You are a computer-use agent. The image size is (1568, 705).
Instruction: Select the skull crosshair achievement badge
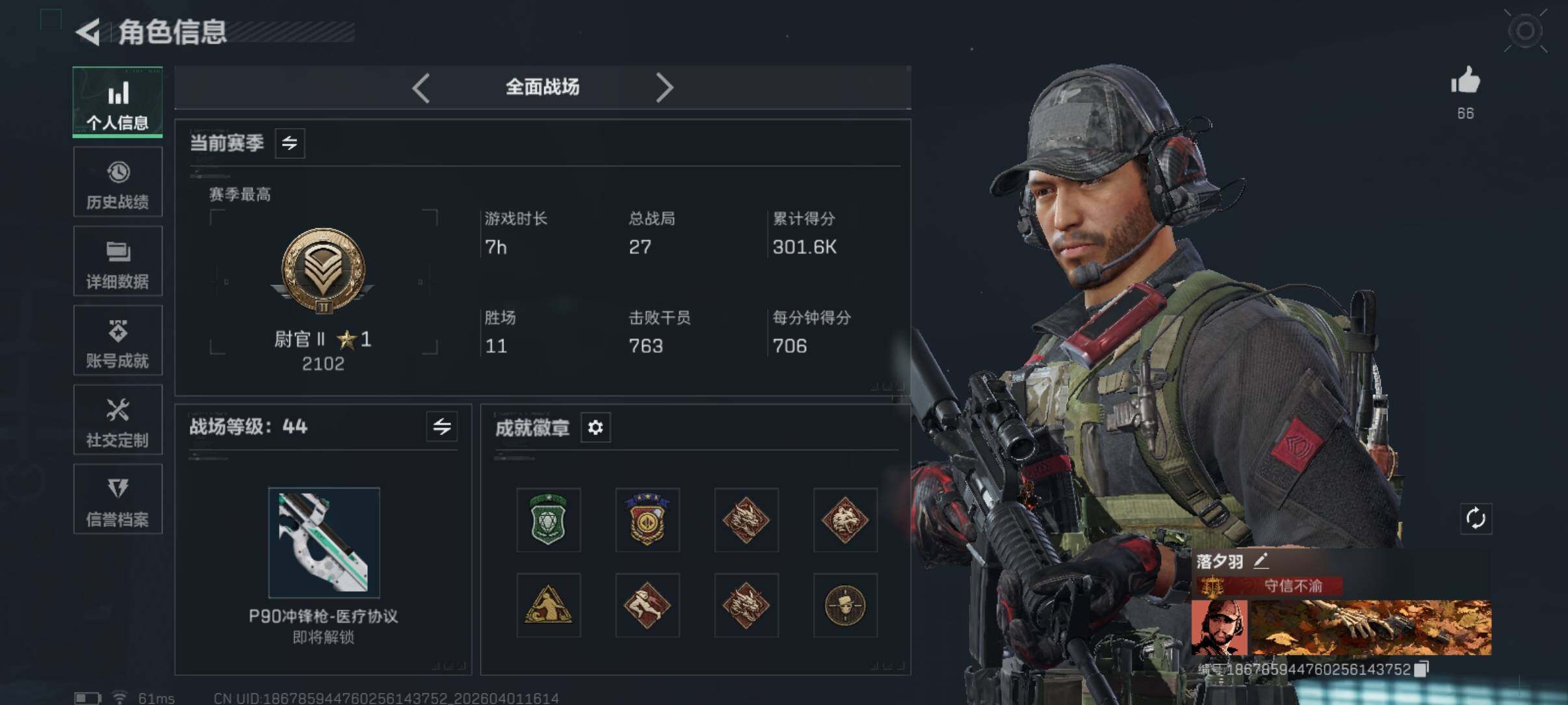[844, 605]
